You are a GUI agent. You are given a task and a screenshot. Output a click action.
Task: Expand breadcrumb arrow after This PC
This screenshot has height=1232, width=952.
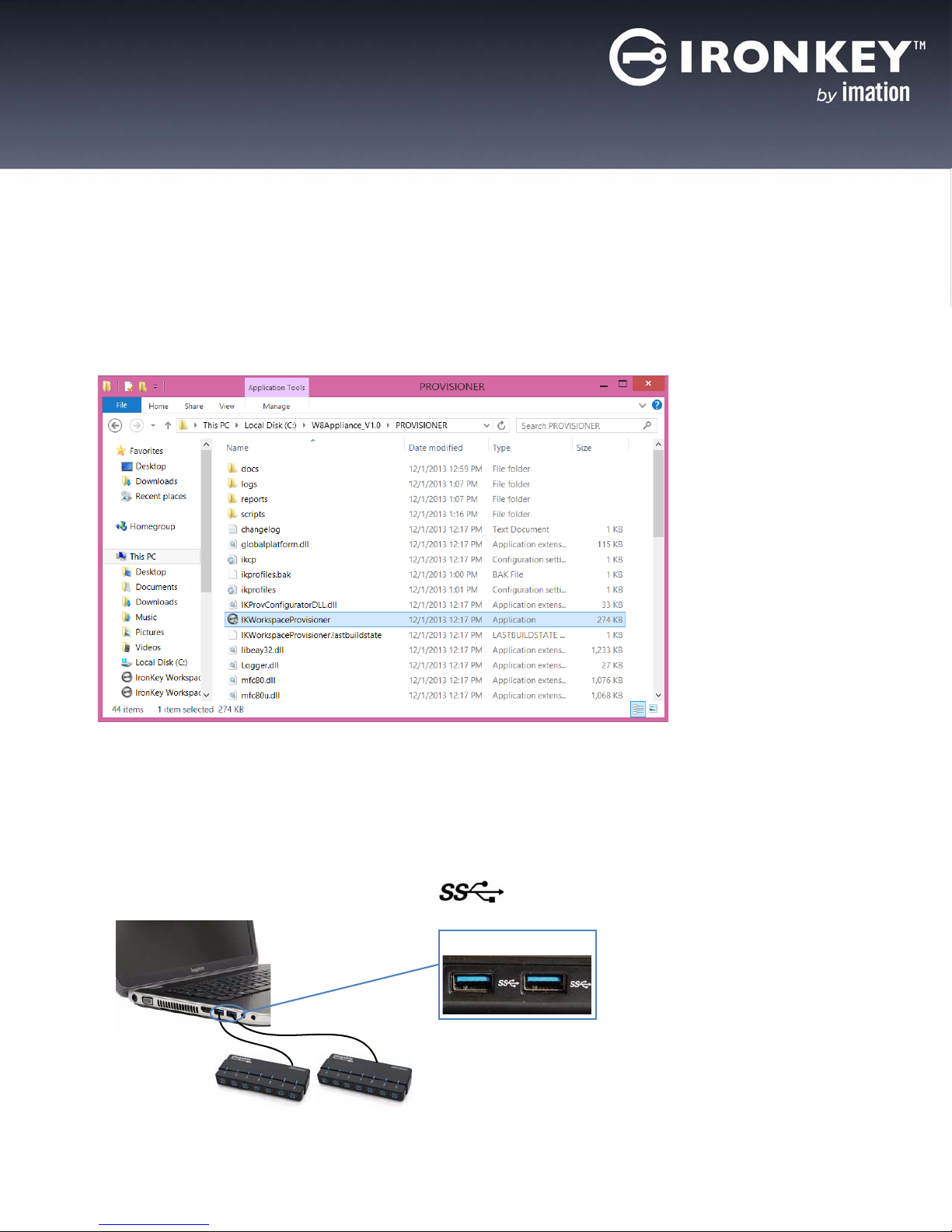[236, 425]
